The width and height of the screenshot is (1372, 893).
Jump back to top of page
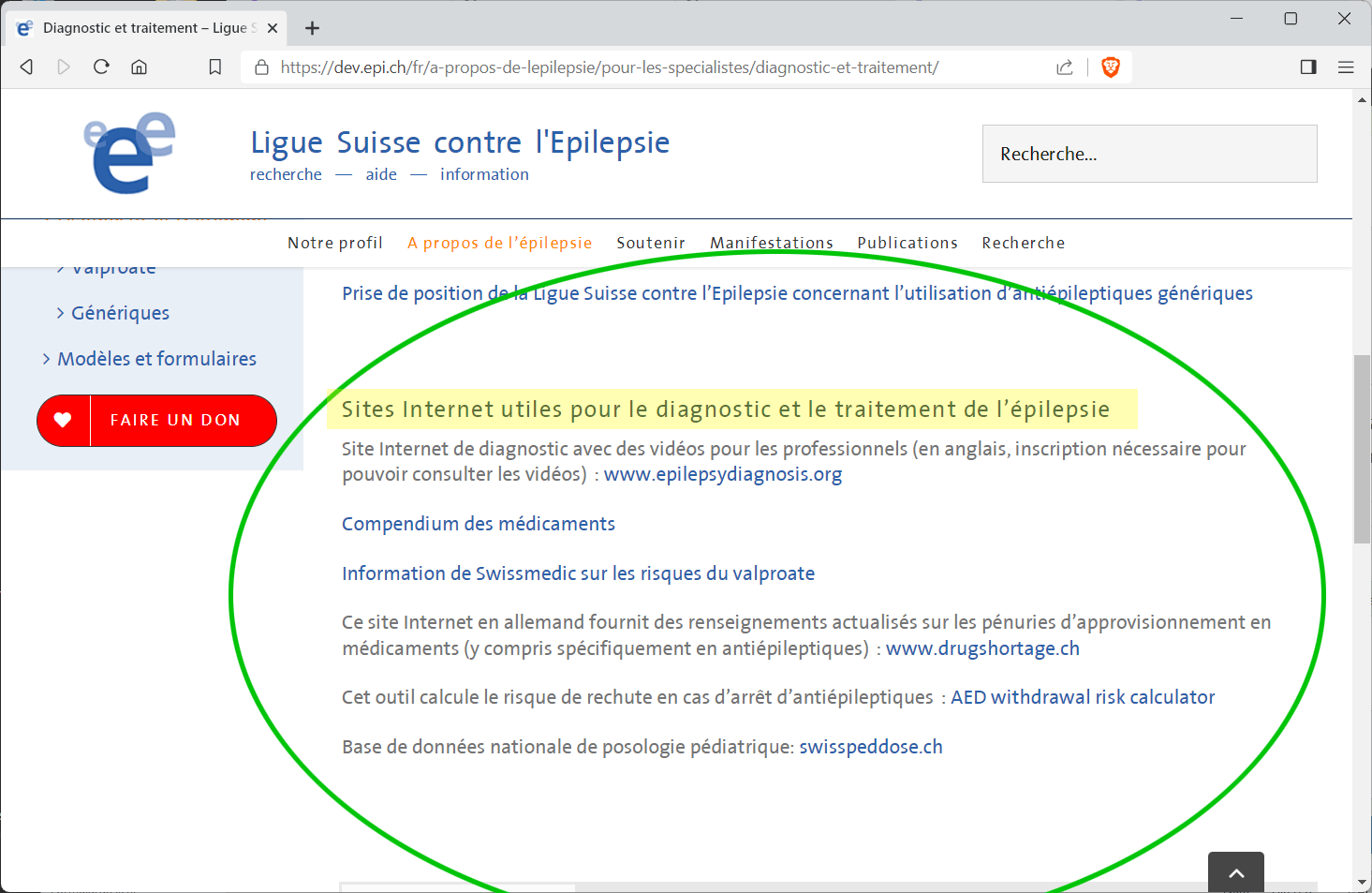tap(1236, 872)
